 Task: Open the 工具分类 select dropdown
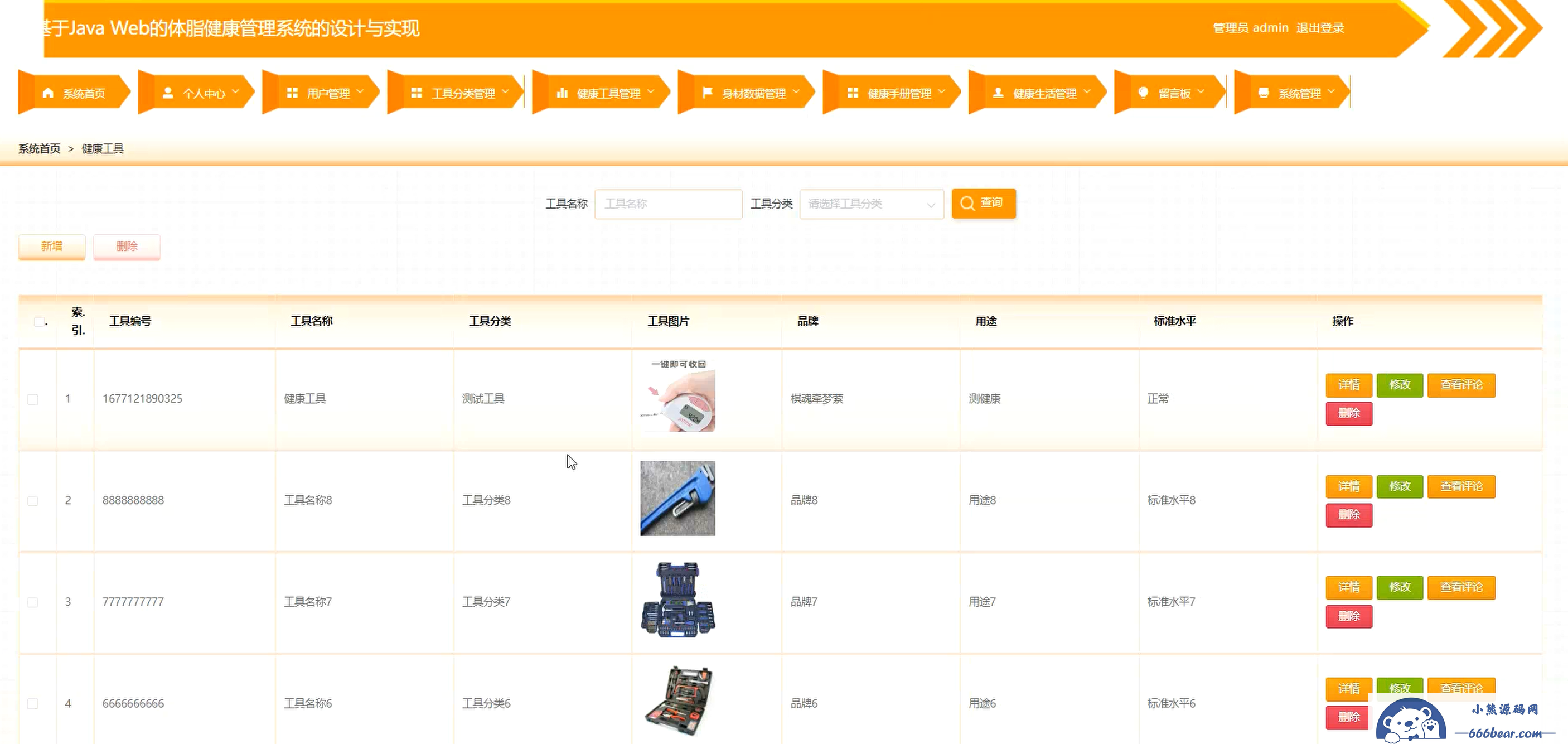click(x=871, y=204)
